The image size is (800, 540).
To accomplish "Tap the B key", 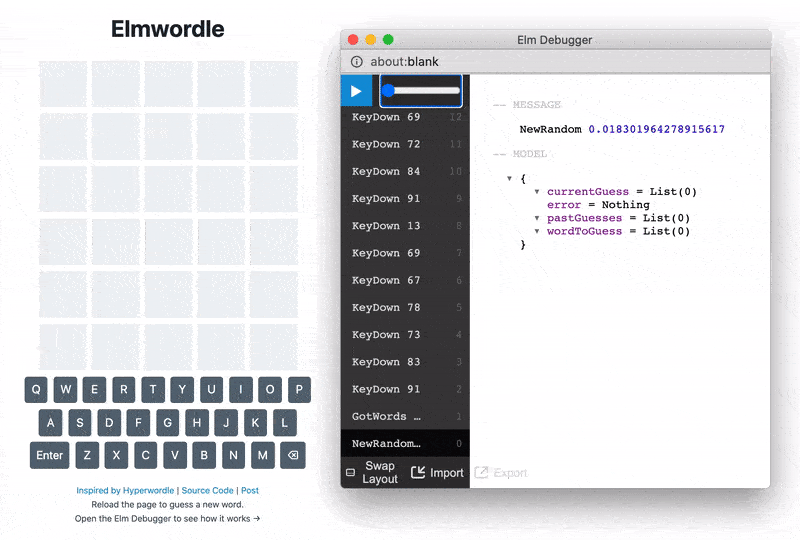I will 204,455.
